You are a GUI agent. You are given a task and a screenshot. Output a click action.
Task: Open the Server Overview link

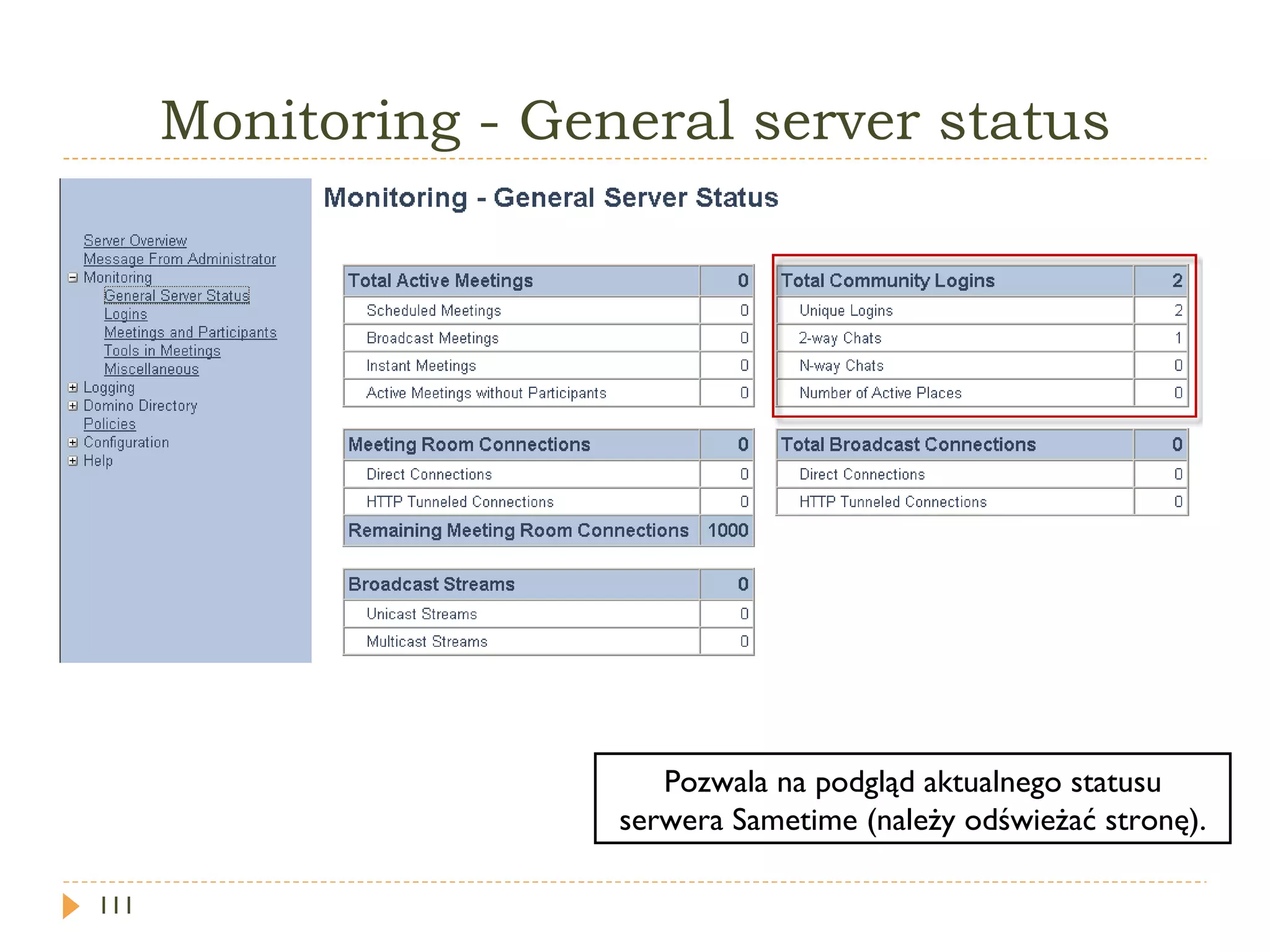(x=135, y=240)
